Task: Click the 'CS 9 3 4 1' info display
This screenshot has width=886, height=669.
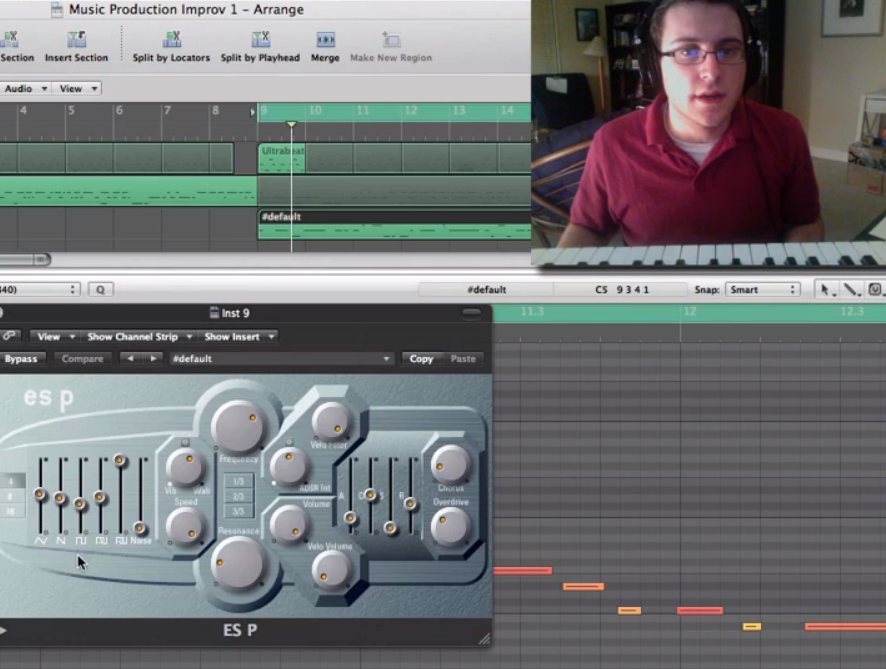Action: [622, 290]
